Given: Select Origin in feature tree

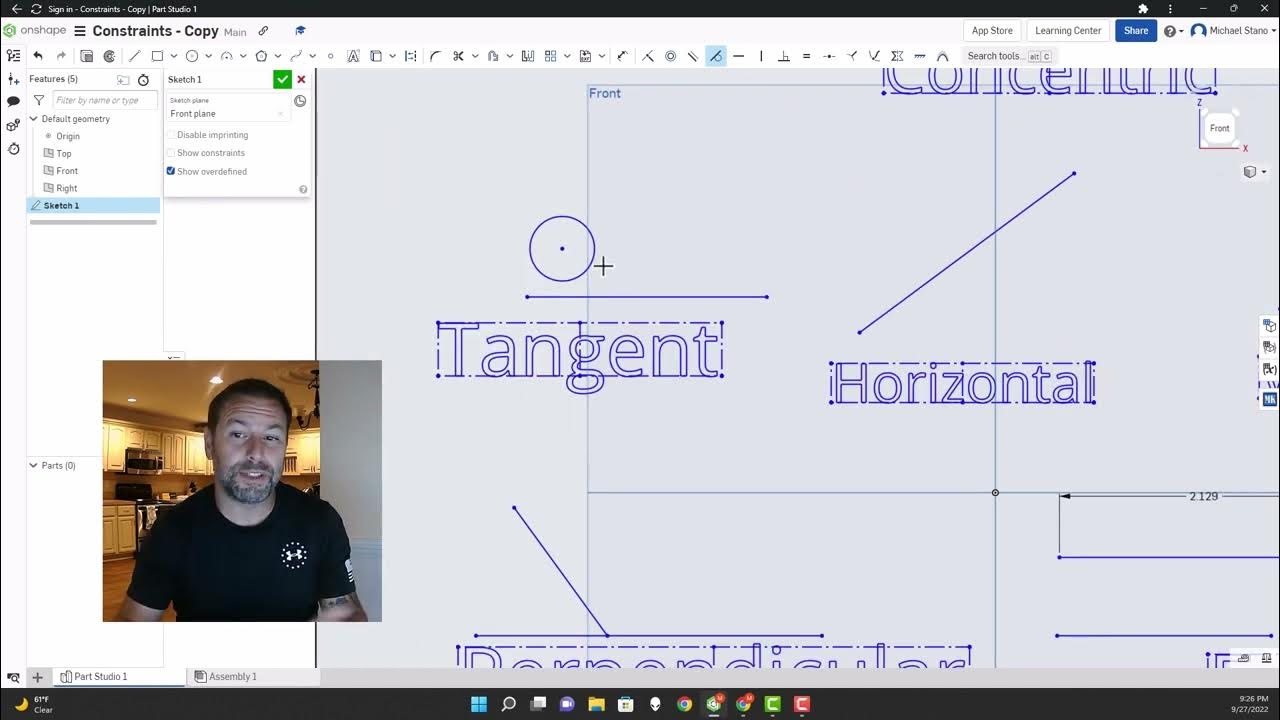Looking at the screenshot, I should coord(67,136).
